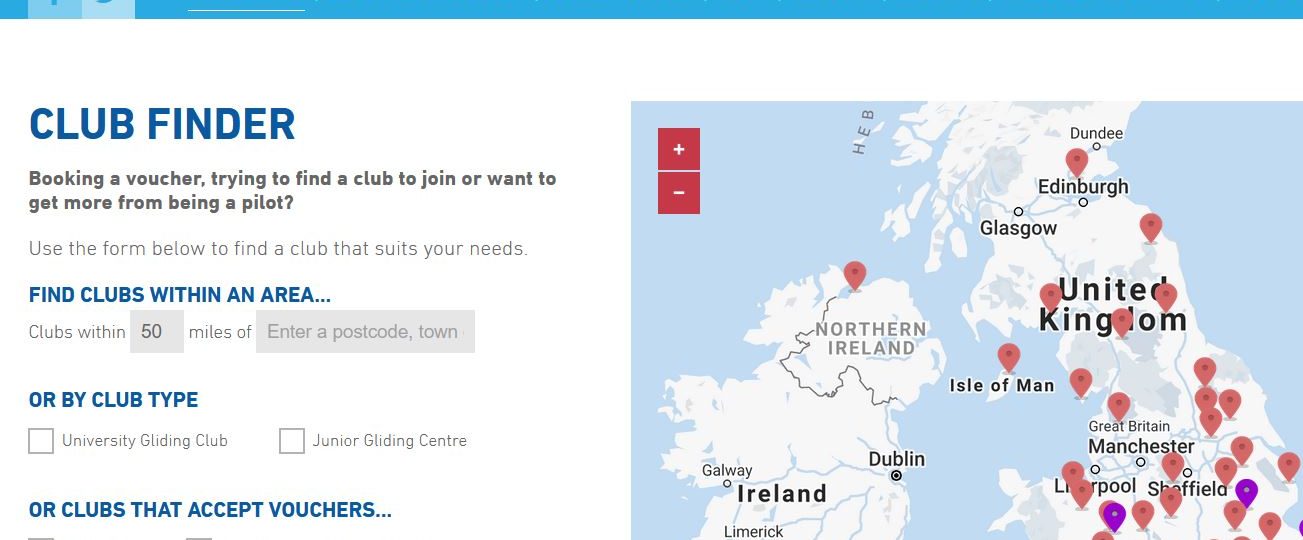
Task: Click the University Gliding Club label text
Action: (x=145, y=441)
